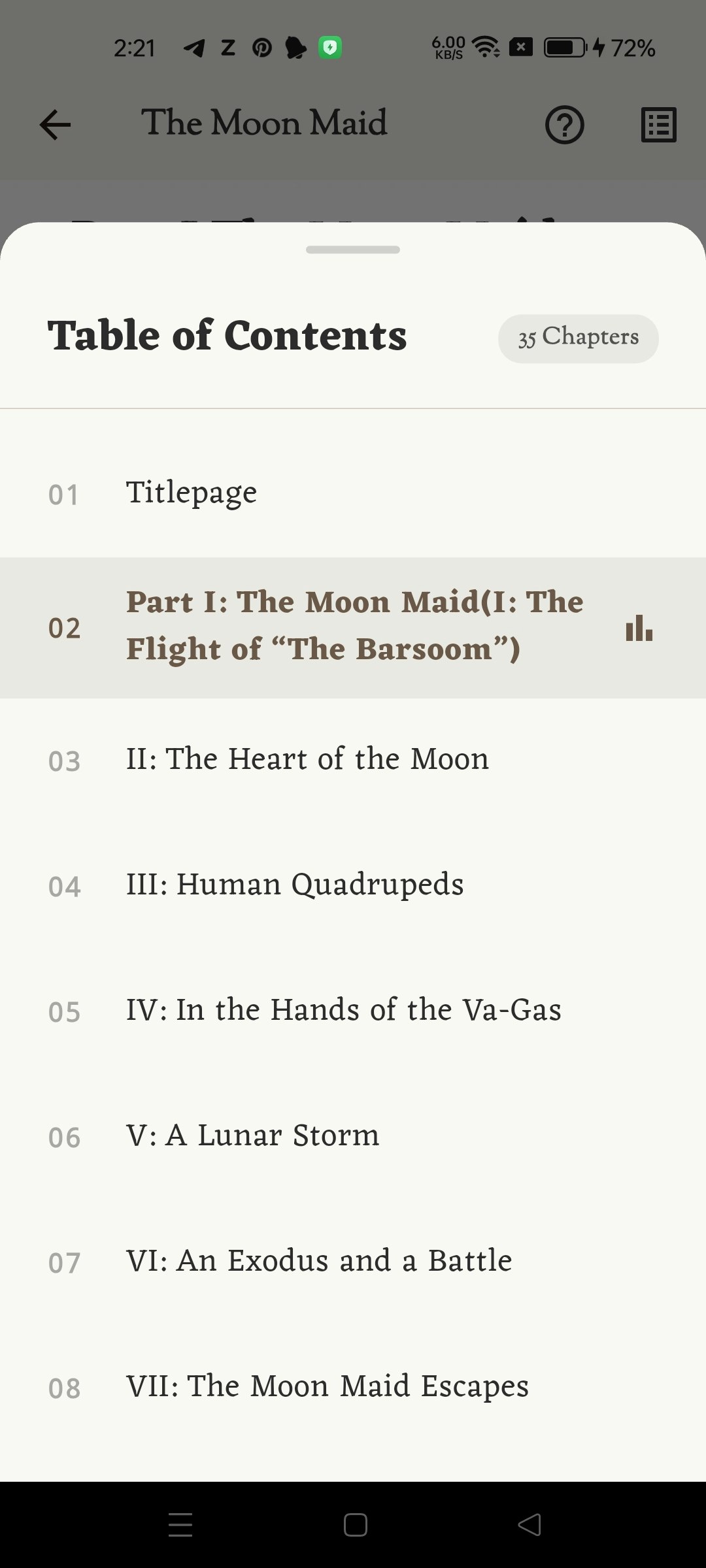Open the Telegram notification icon
706x1568 pixels.
[193, 48]
